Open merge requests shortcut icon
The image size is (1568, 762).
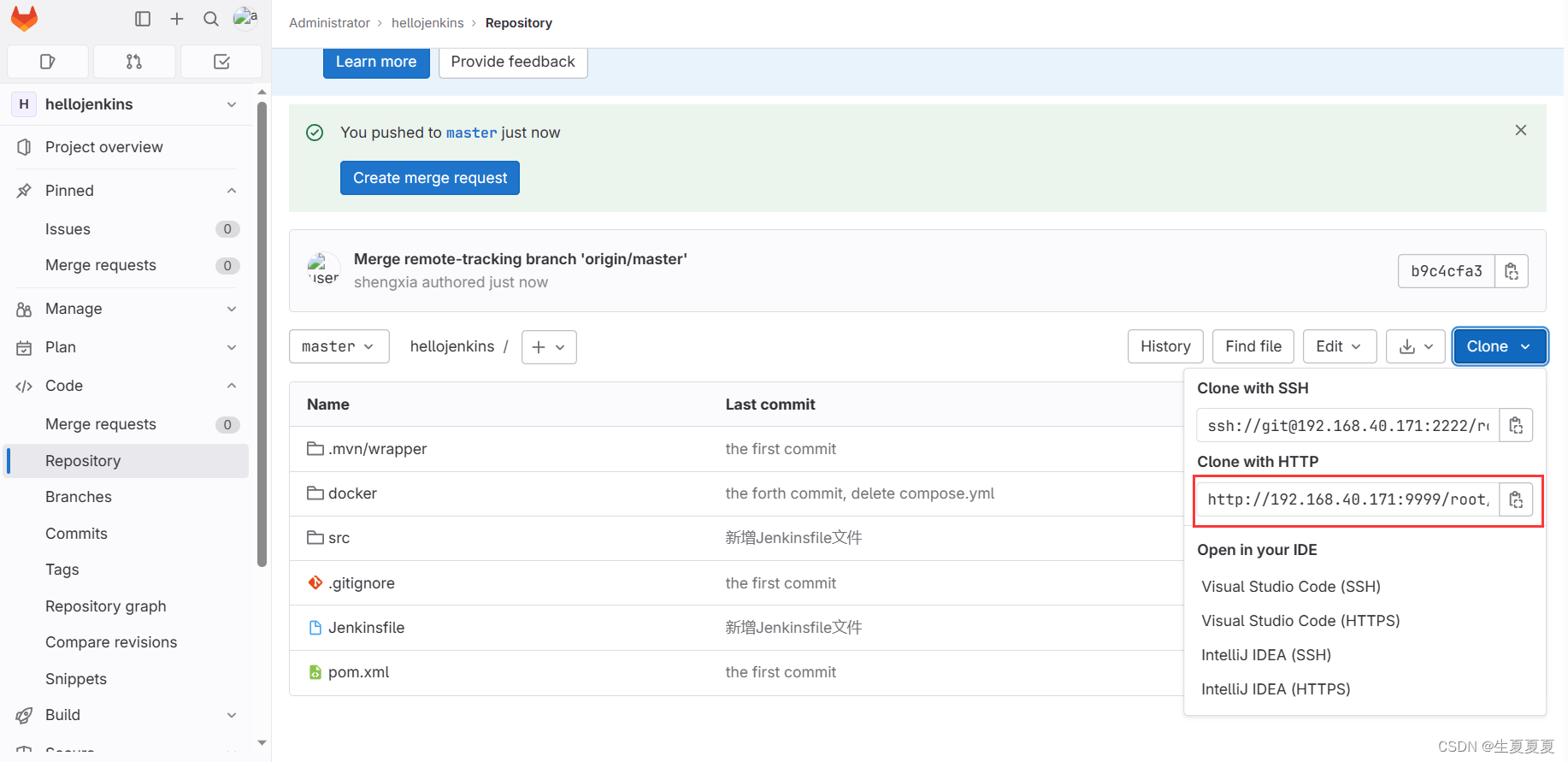[x=134, y=62]
